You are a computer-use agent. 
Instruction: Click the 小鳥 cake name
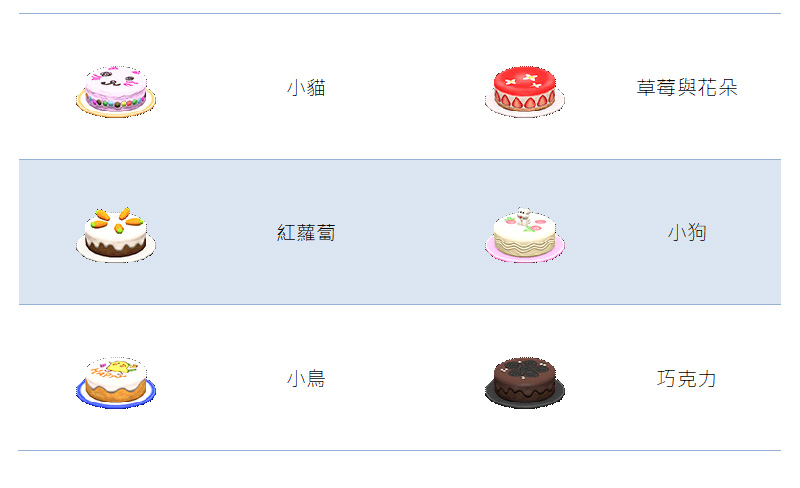(306, 379)
